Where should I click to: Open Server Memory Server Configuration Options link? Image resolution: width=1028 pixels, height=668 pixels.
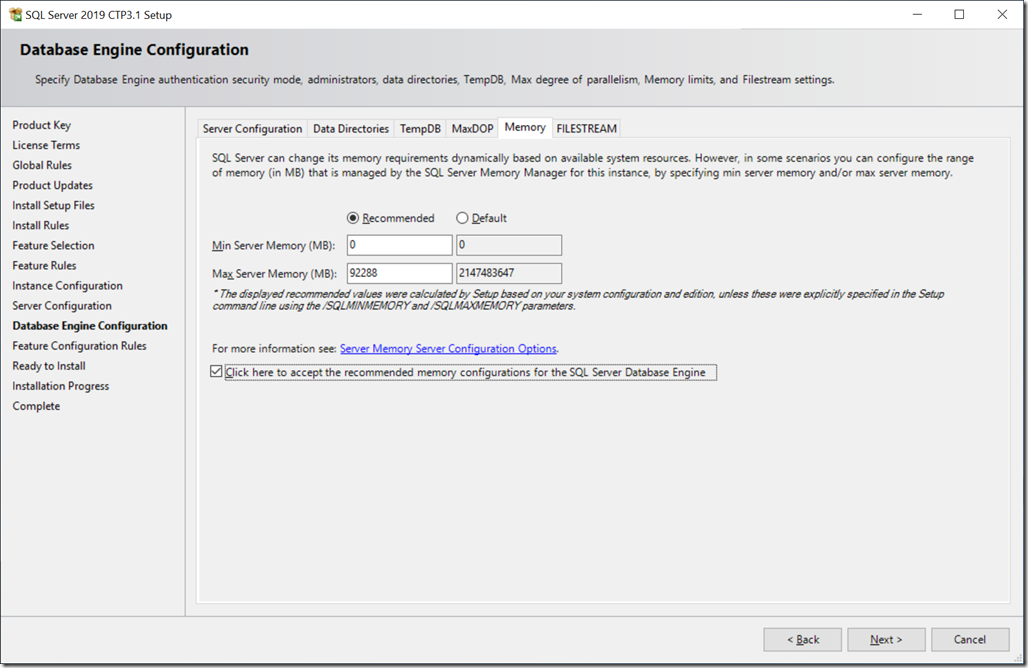pos(448,349)
